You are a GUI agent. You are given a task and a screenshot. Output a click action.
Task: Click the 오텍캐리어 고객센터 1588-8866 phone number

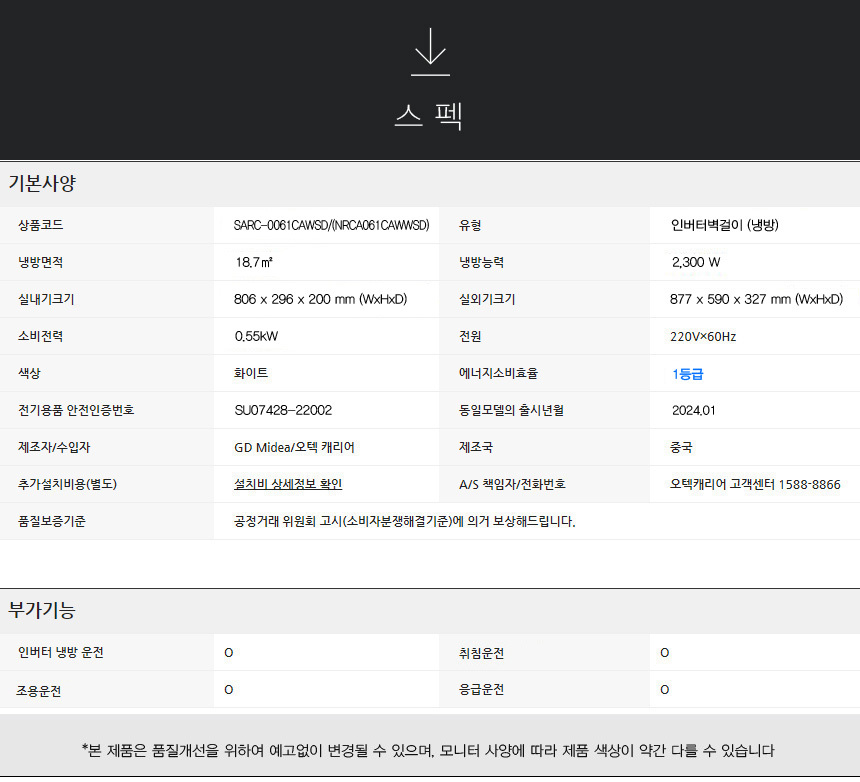point(755,485)
